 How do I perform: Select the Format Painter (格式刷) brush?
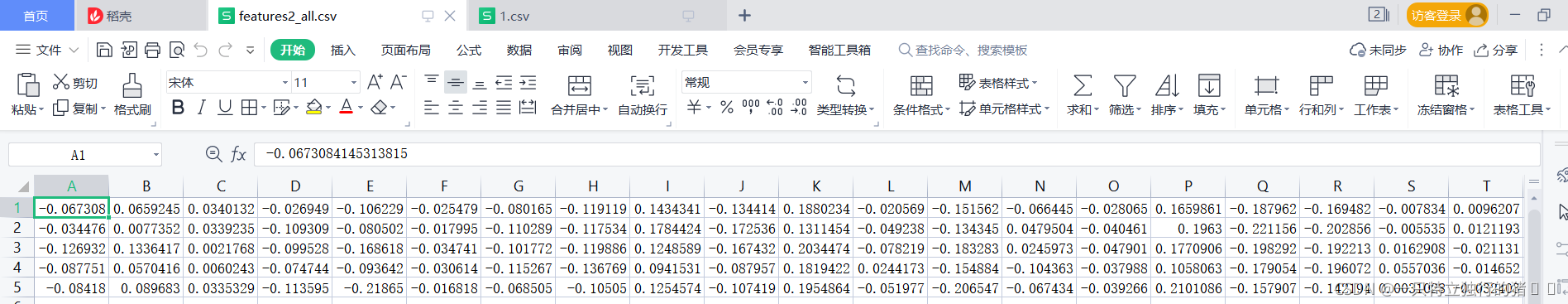132,94
